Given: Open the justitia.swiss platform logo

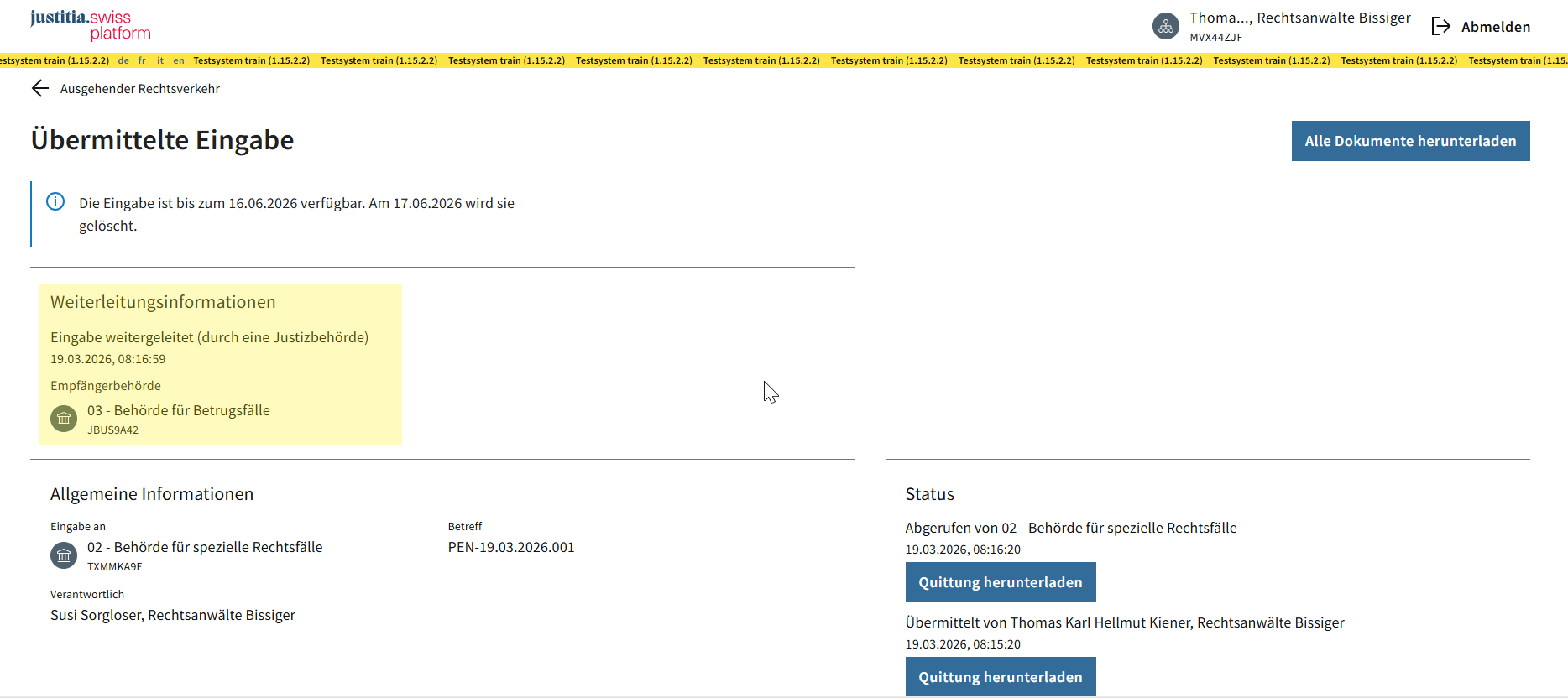Looking at the screenshot, I should 91,25.
